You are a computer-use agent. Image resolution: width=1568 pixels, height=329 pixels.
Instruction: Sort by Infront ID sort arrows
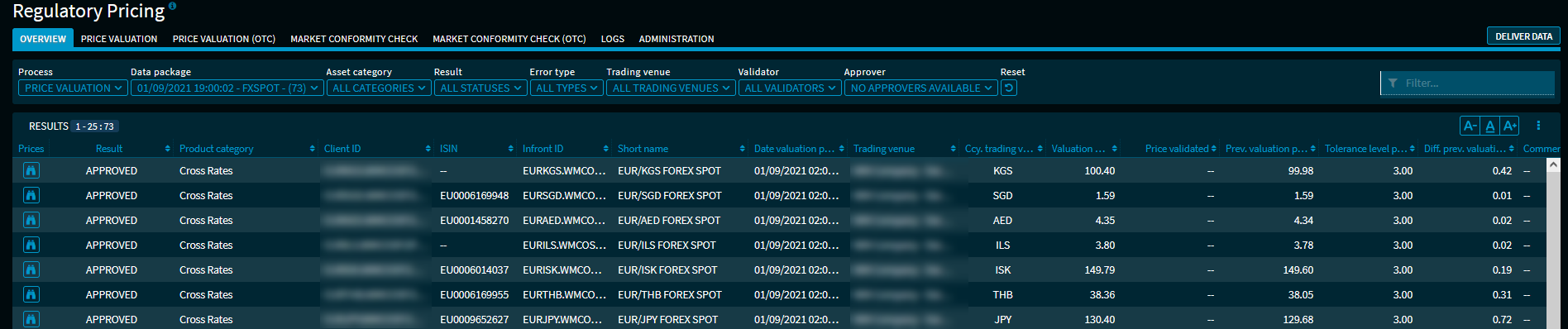pyautogui.click(x=606, y=149)
